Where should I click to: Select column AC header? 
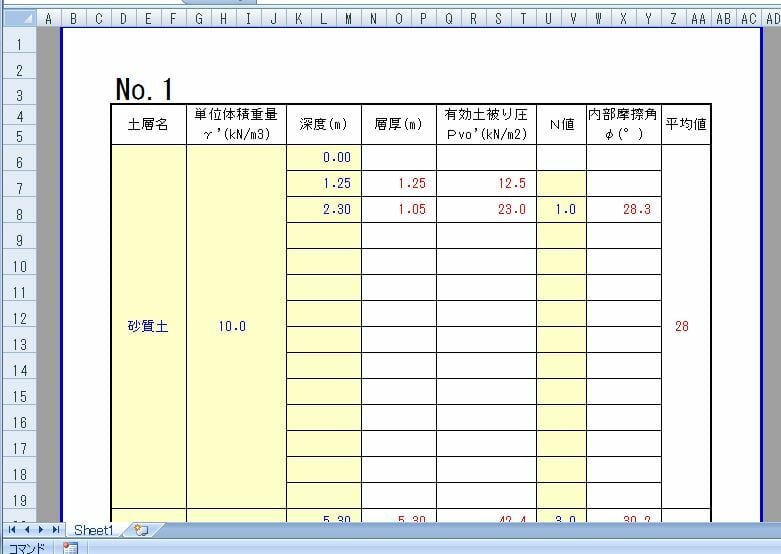pyautogui.click(x=749, y=19)
